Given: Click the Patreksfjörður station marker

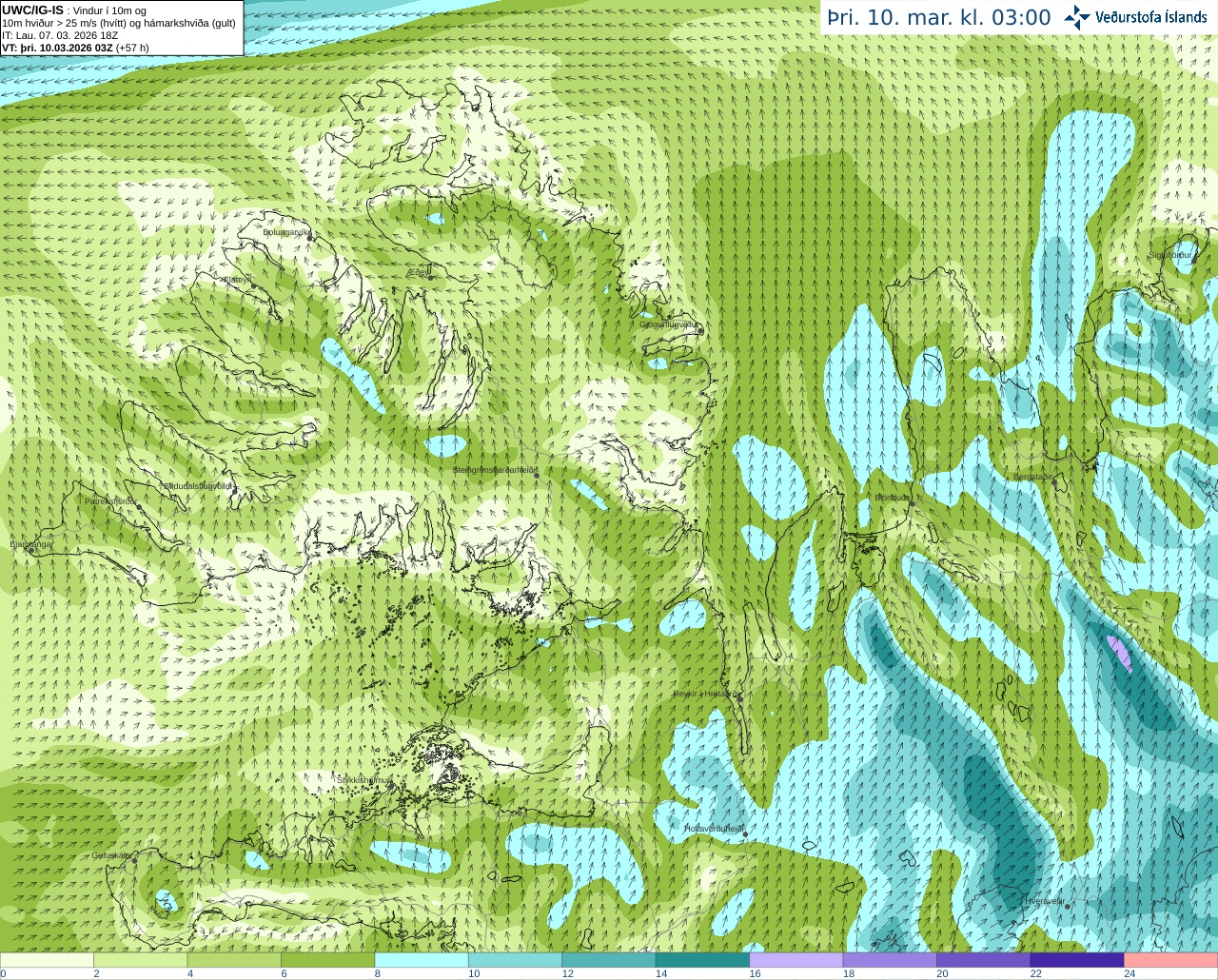Looking at the screenshot, I should (x=139, y=507).
